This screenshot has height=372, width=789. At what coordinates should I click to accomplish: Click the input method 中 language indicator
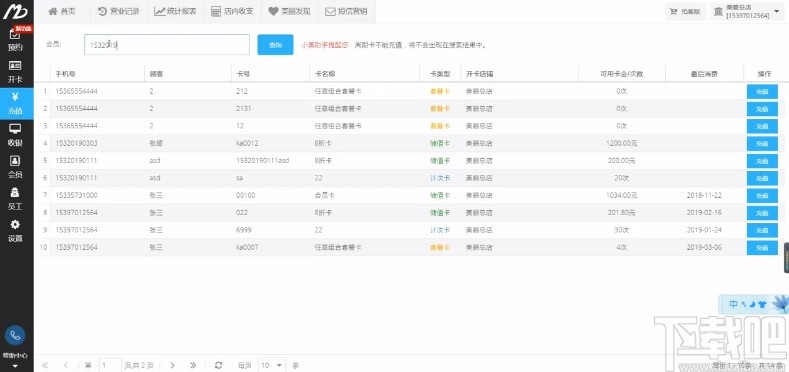[x=733, y=304]
